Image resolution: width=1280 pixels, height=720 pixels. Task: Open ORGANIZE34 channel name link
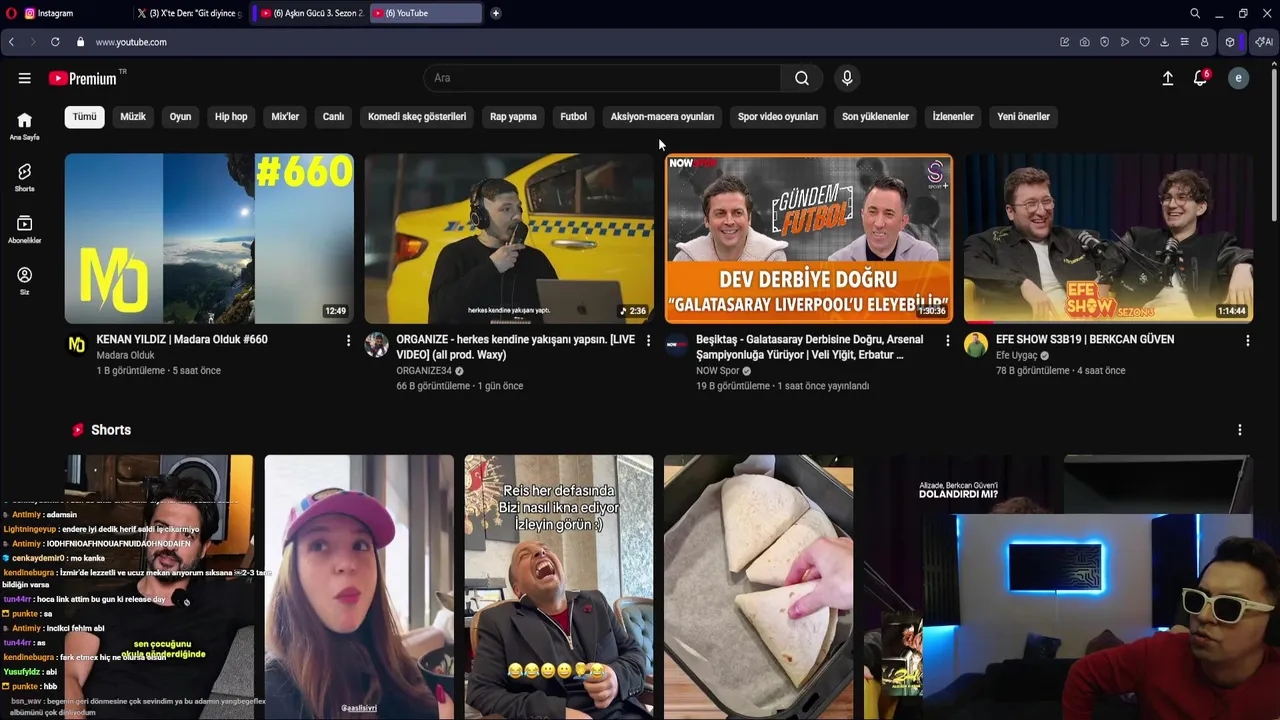(424, 371)
